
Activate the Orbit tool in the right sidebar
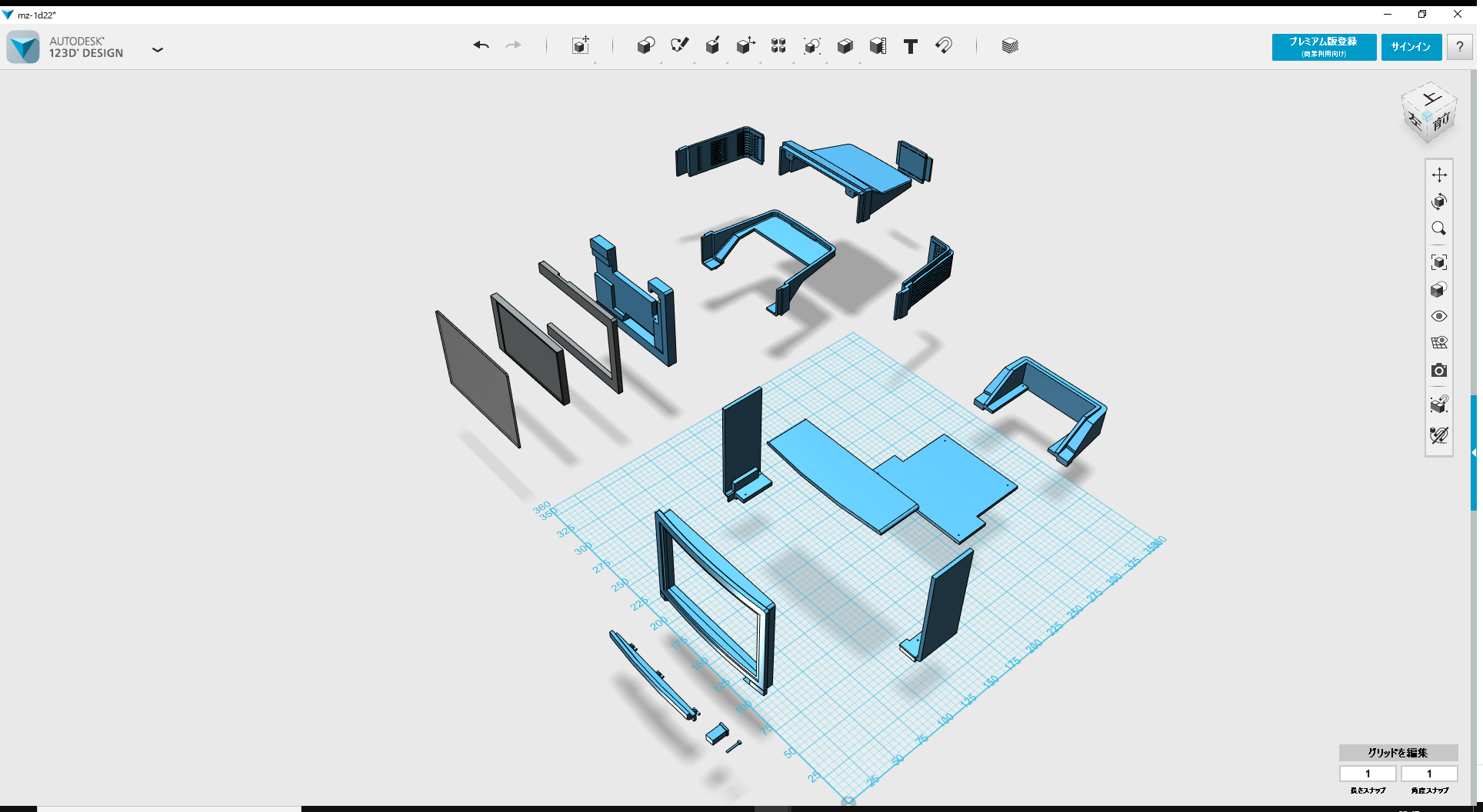tap(1439, 201)
